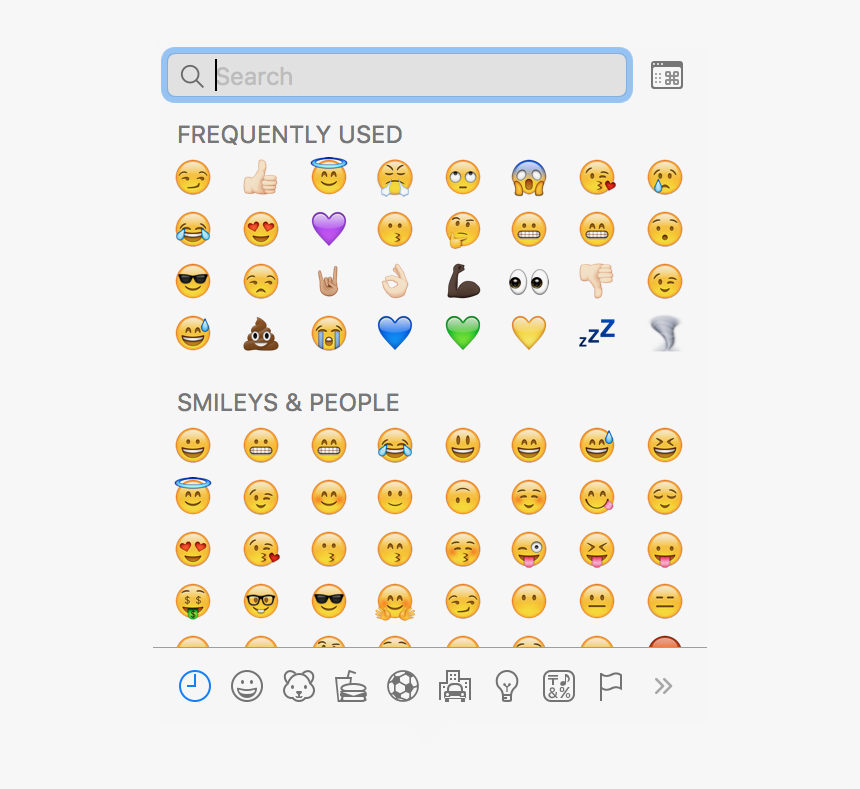The image size is (860, 789).
Task: Open the full Character Viewer window icon
Action: pos(666,75)
